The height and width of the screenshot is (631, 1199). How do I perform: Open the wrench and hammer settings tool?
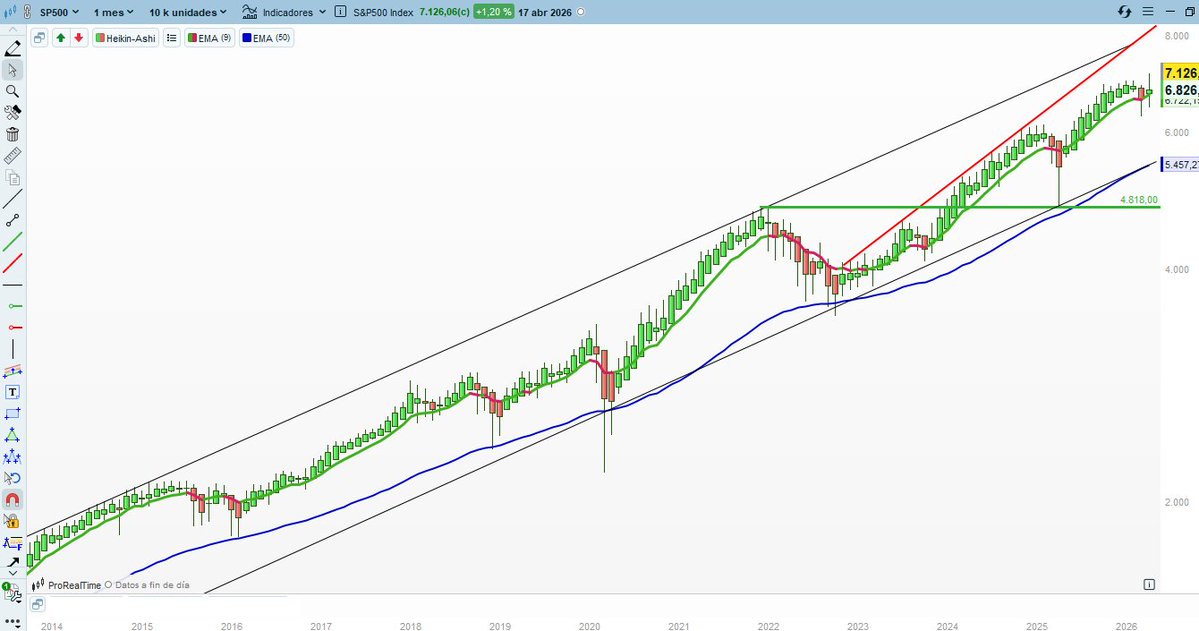(12, 112)
